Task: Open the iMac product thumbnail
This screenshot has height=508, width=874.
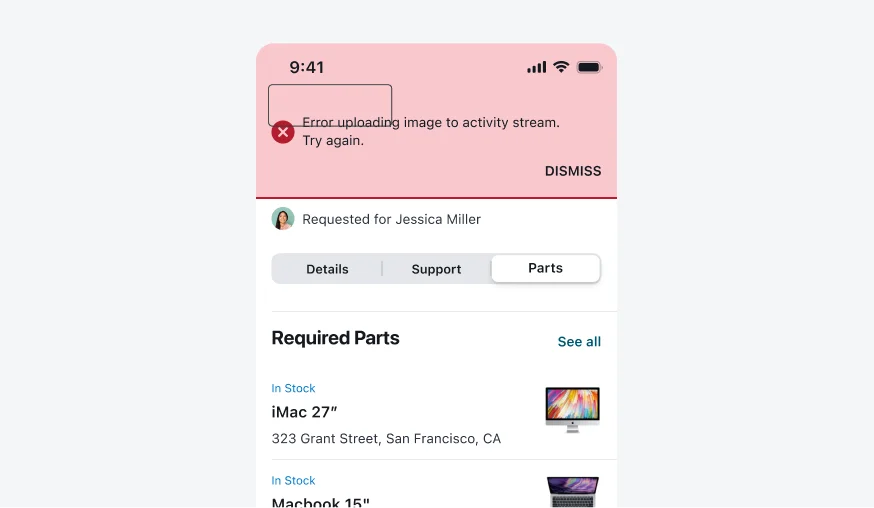Action: point(572,409)
